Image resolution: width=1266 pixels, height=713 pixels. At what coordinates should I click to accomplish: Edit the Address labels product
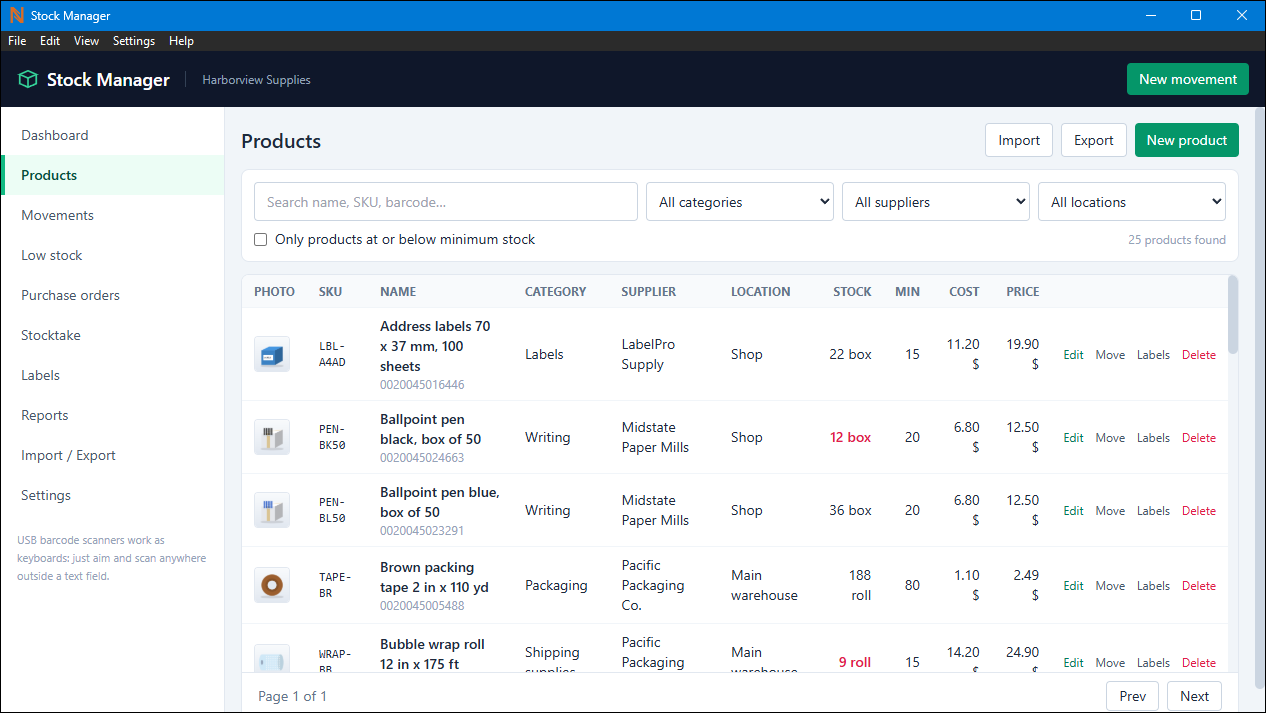tap(1073, 355)
